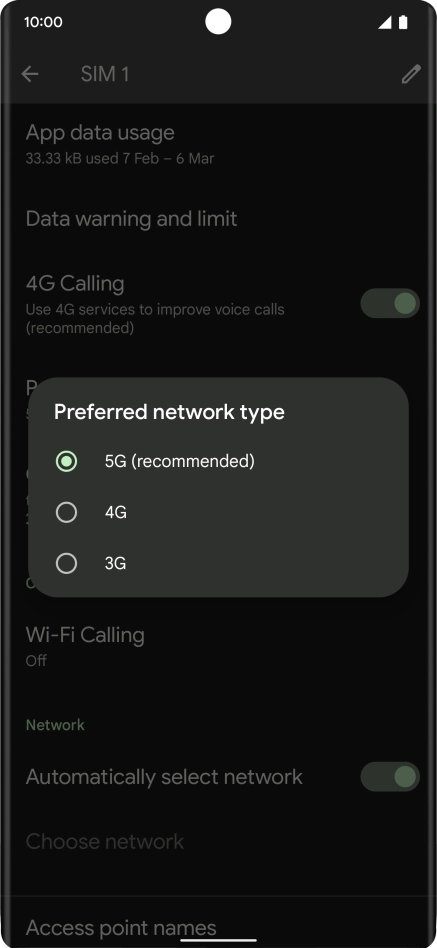Tap the bottom navigation gesture bar
Image resolution: width=437 pixels, height=948 pixels.
click(218, 941)
